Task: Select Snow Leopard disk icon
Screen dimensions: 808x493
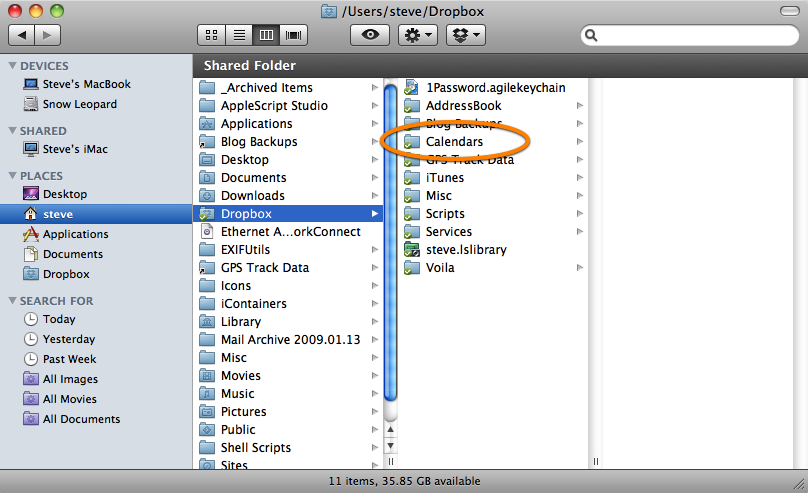Action: coord(31,104)
